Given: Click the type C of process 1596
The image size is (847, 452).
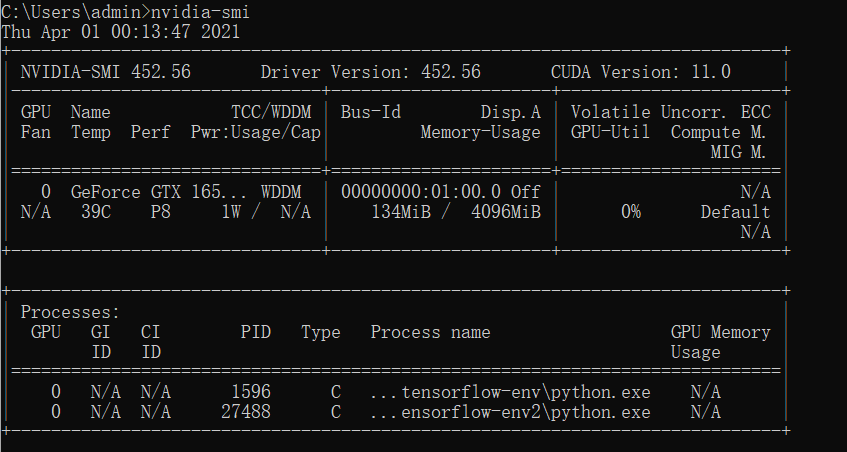Looking at the screenshot, I should [336, 392].
